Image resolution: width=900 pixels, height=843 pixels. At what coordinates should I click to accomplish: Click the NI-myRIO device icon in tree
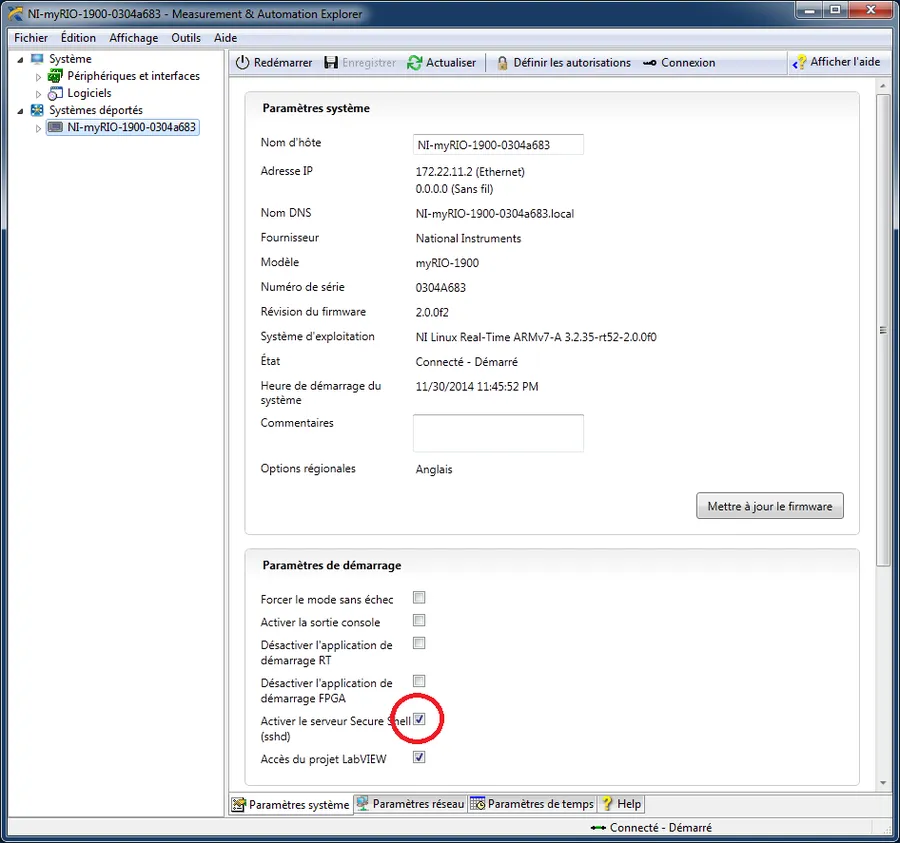point(55,127)
